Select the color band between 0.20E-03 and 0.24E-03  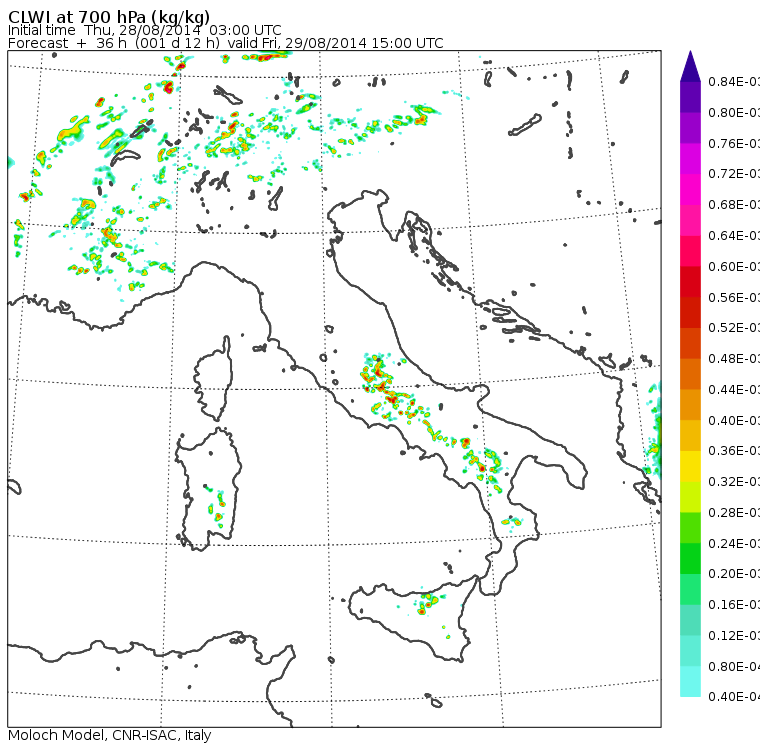(690, 558)
